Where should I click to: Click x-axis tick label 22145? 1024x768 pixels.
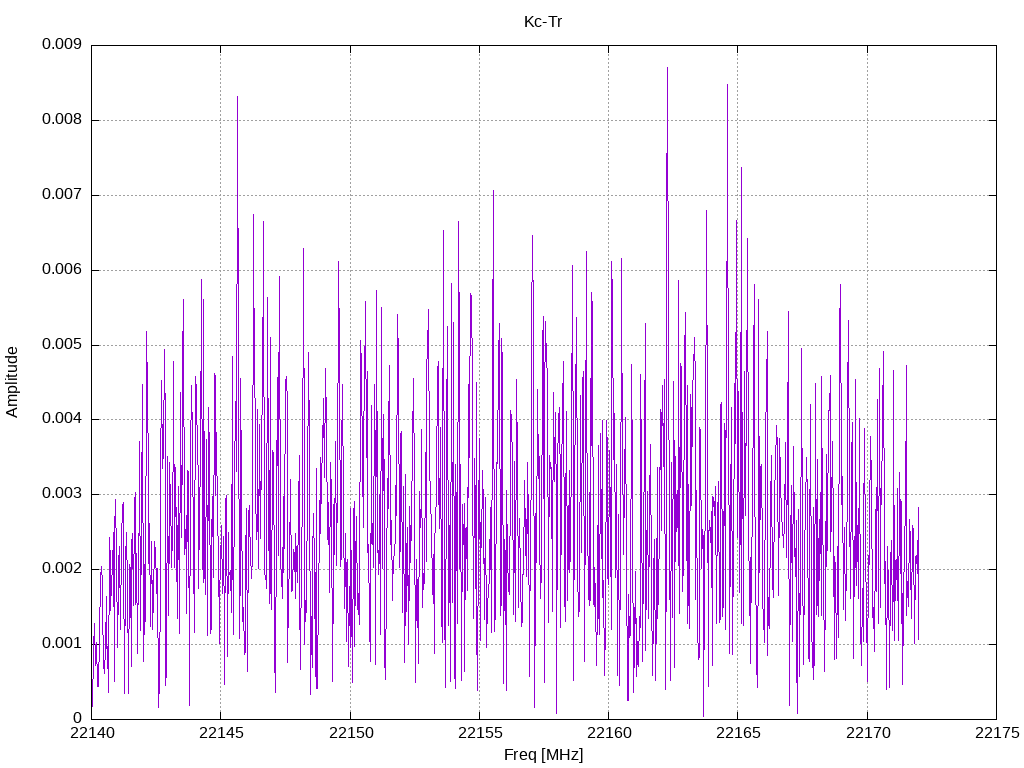coord(221,733)
